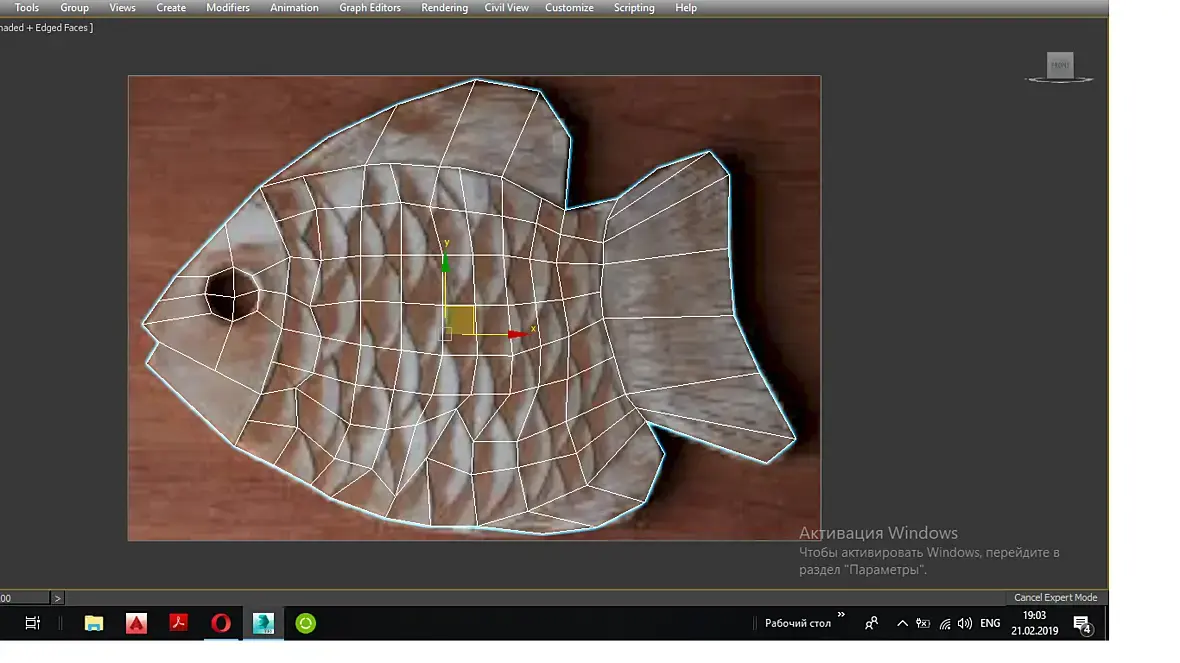Open the Modifiers menu
Image resolution: width=1180 pixels, height=663 pixels.
(228, 8)
